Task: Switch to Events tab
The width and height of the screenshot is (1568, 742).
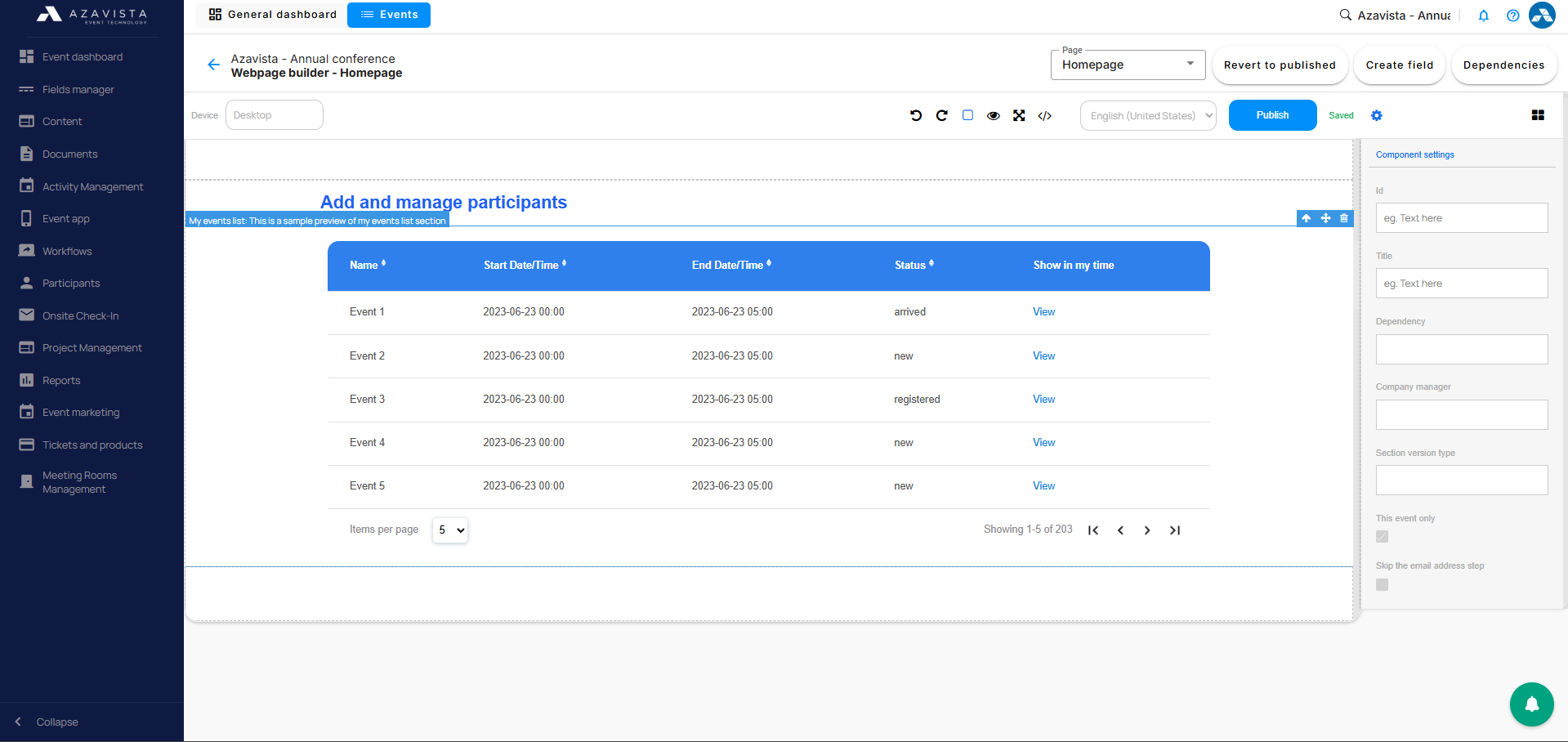Action: click(389, 15)
